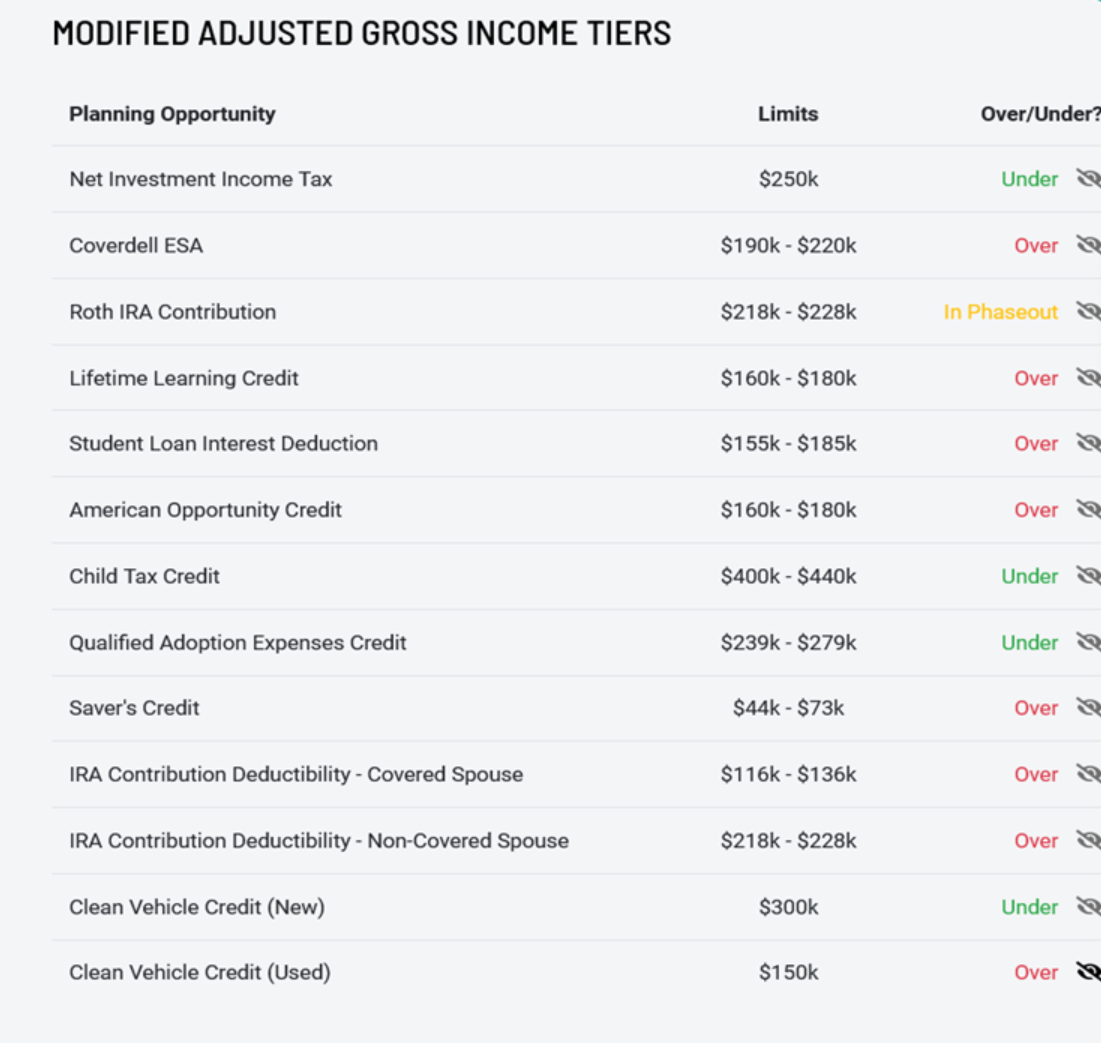Click hide icon for Qualified Adoption Expenses Credit
1101x1043 pixels.
click(1088, 641)
